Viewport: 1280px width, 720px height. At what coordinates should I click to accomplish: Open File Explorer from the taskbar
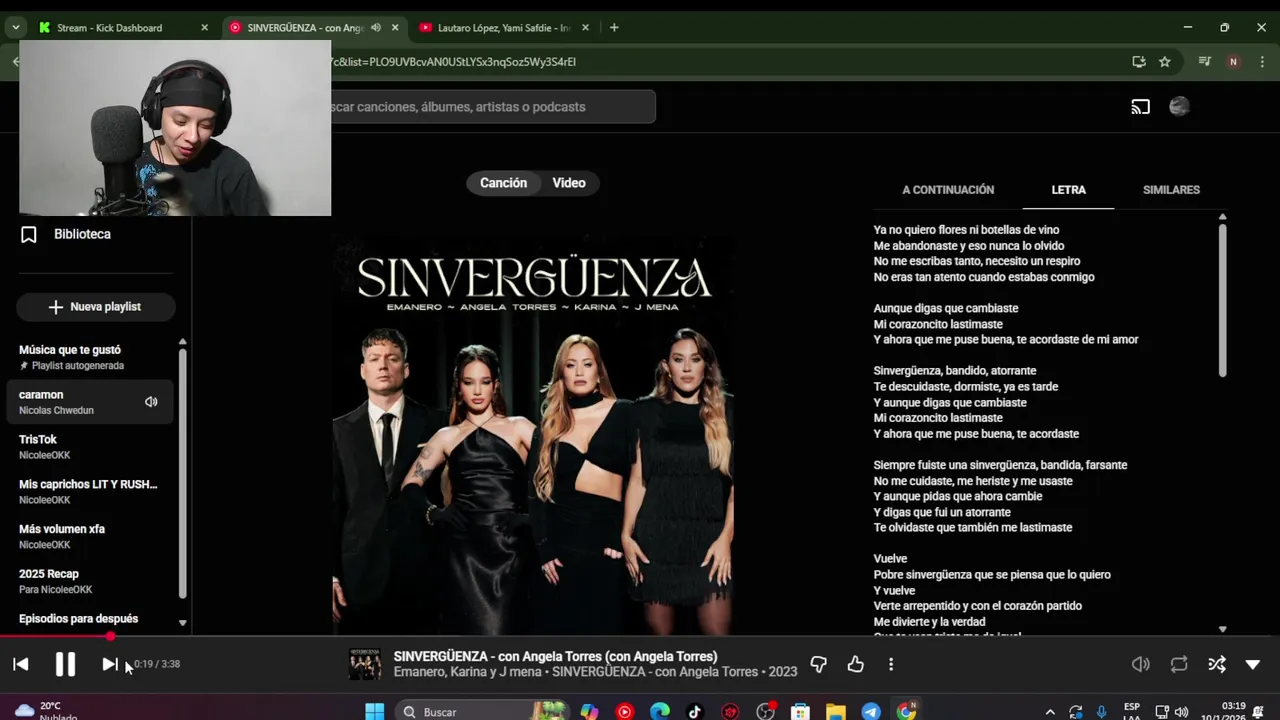click(x=836, y=712)
